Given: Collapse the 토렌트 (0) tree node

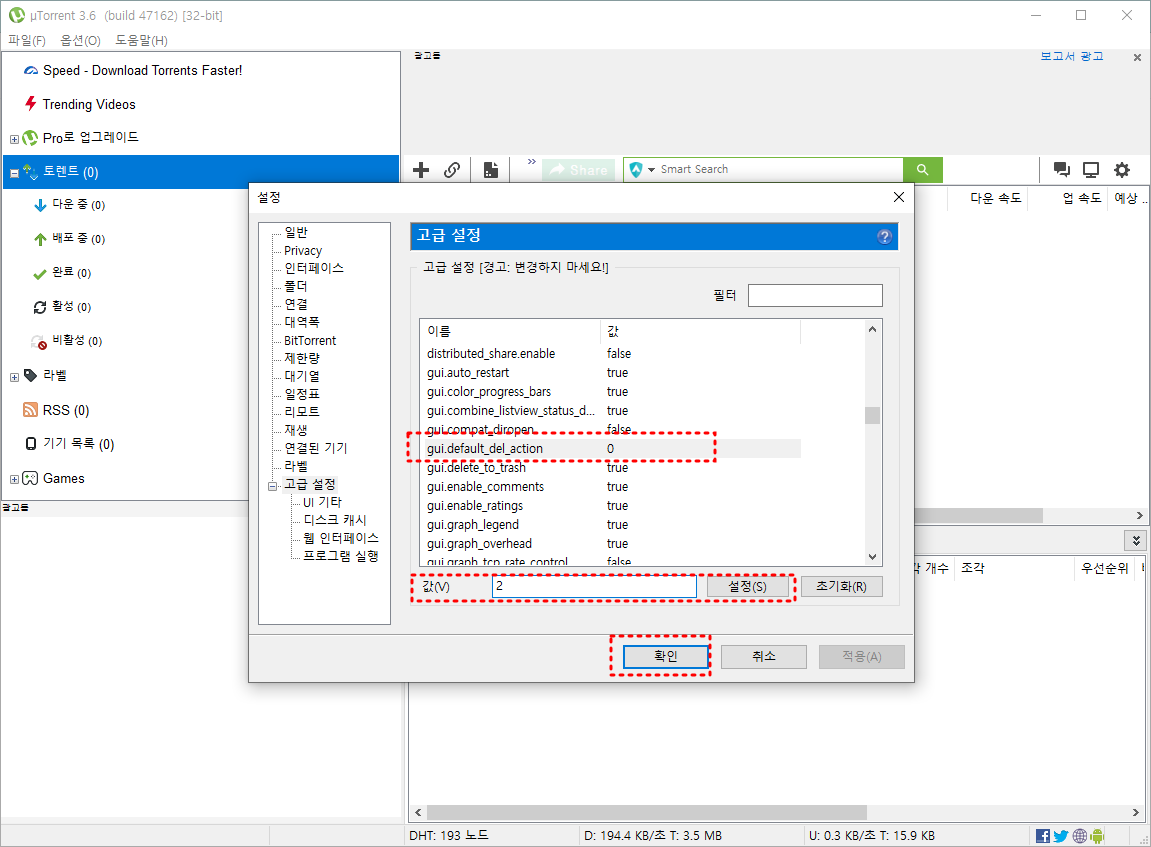Looking at the screenshot, I should pos(14,173).
